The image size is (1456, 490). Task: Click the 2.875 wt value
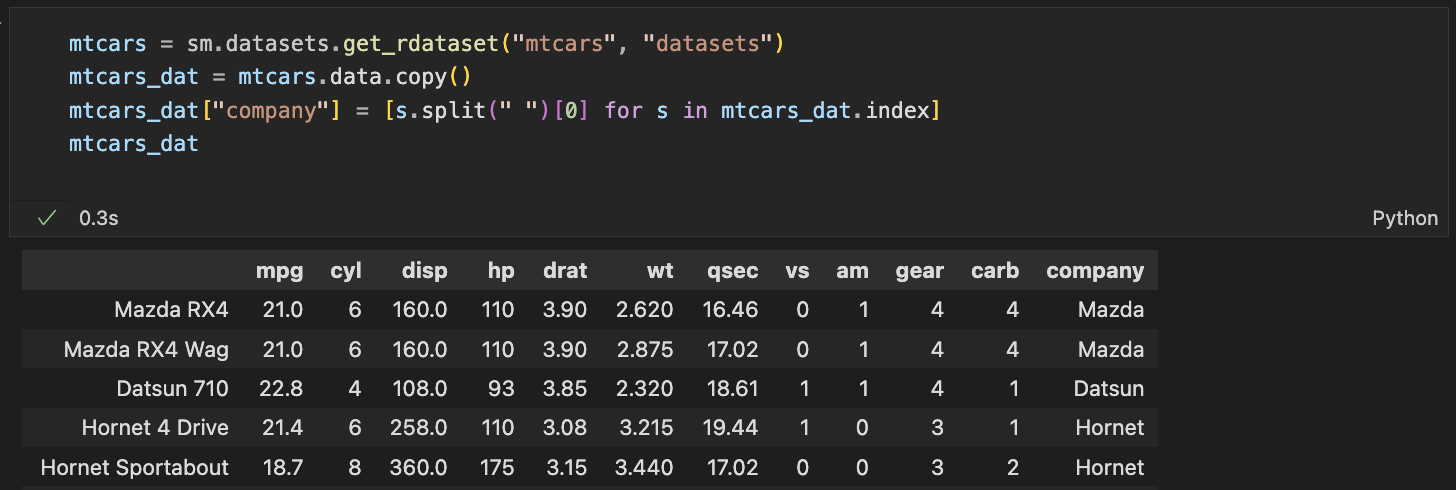click(645, 350)
